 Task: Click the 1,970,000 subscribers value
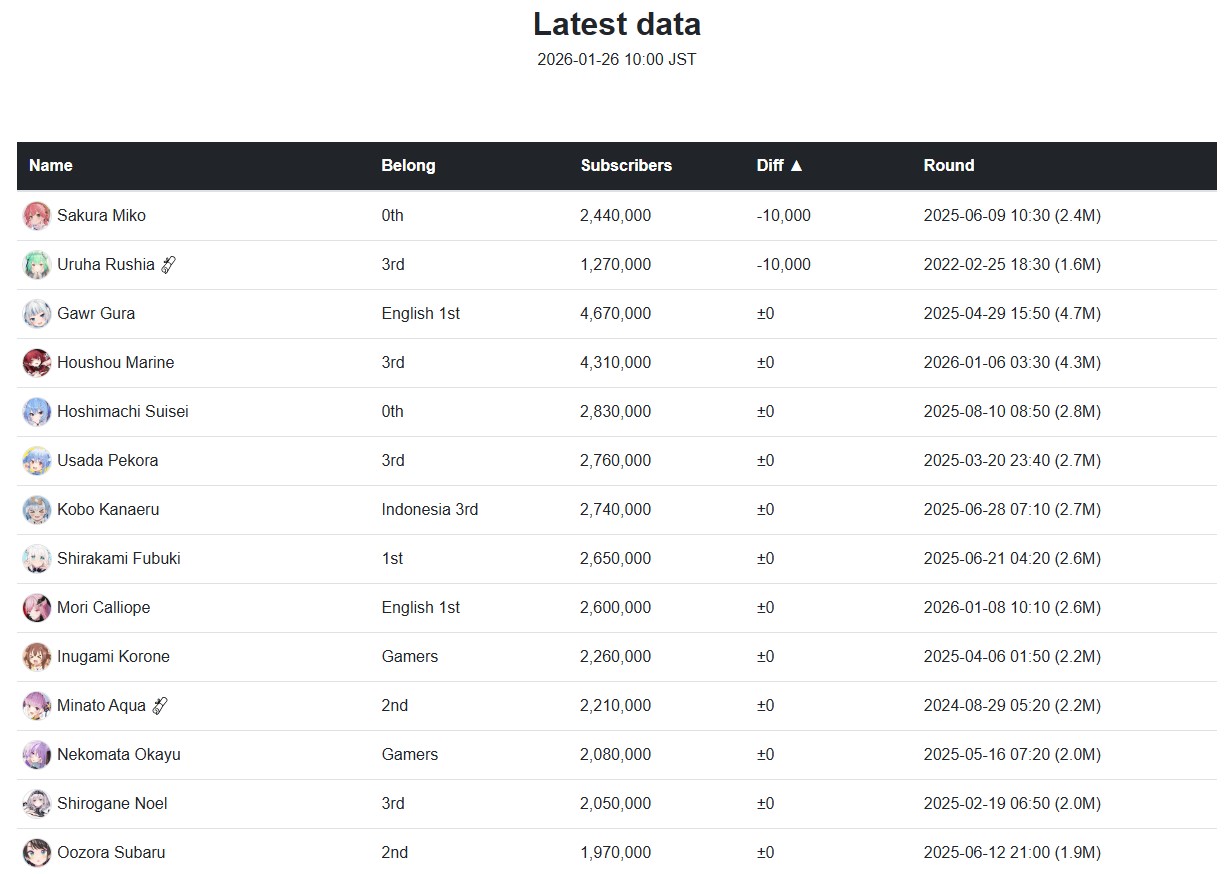pyautogui.click(x=615, y=853)
